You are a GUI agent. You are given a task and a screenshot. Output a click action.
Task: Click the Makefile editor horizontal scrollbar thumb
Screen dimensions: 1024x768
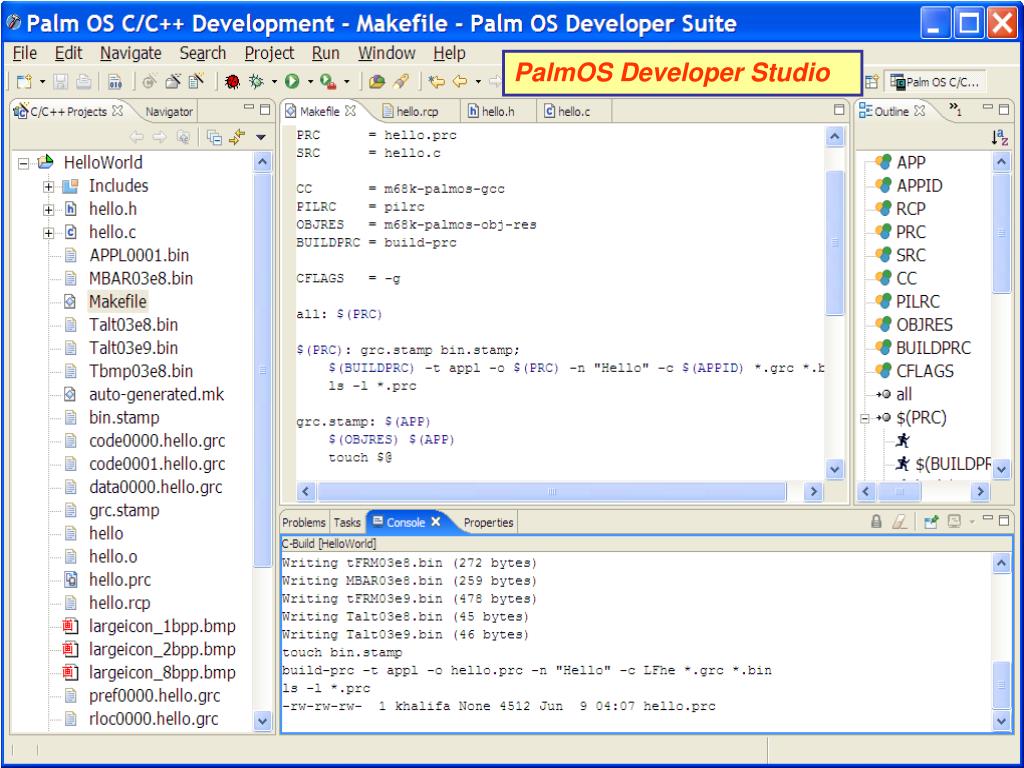[x=552, y=491]
